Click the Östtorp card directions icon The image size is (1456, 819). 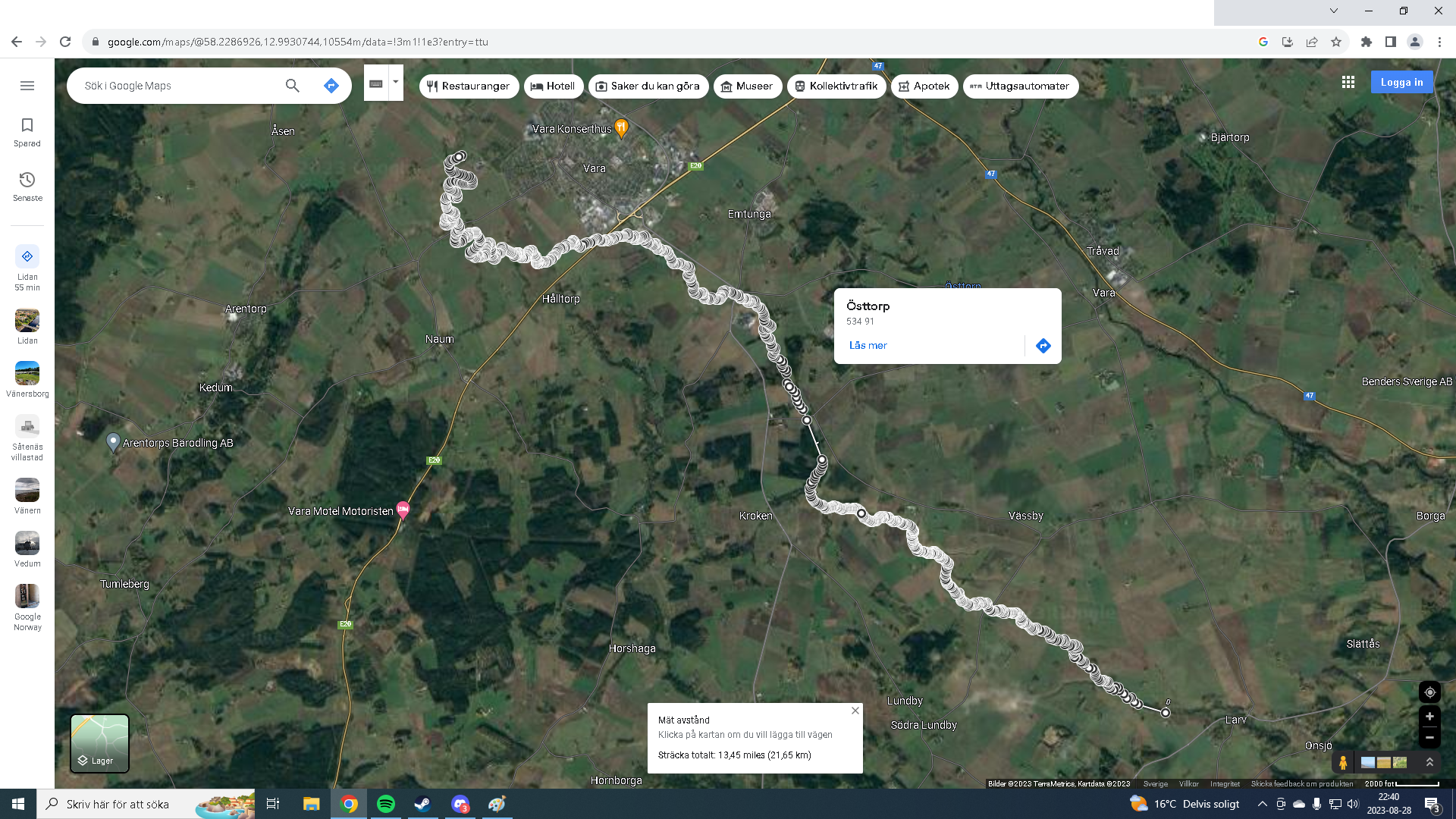(x=1043, y=346)
